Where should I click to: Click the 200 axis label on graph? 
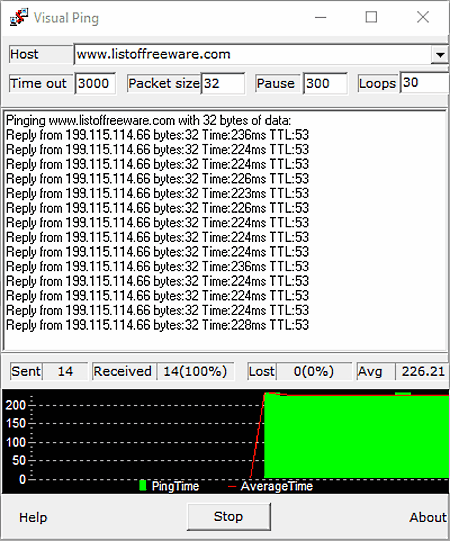pyautogui.click(x=16, y=405)
